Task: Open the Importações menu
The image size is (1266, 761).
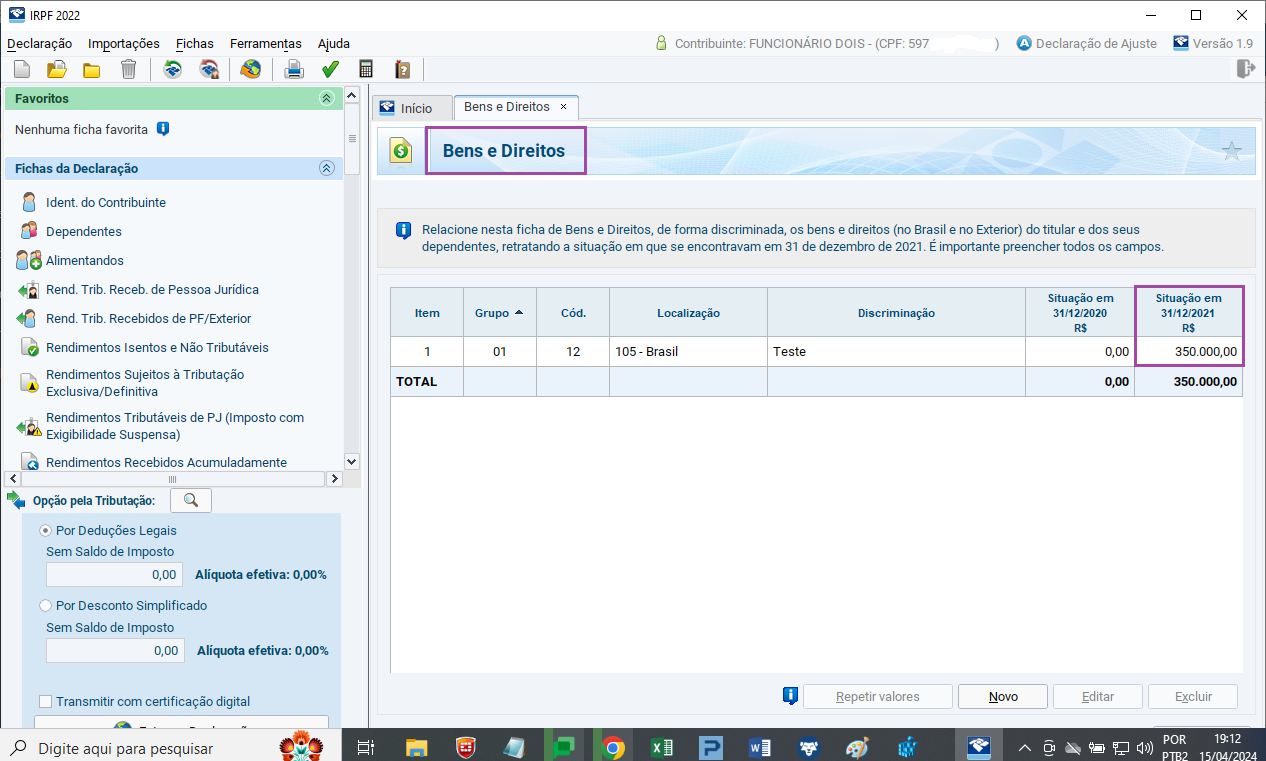Action: coord(124,43)
